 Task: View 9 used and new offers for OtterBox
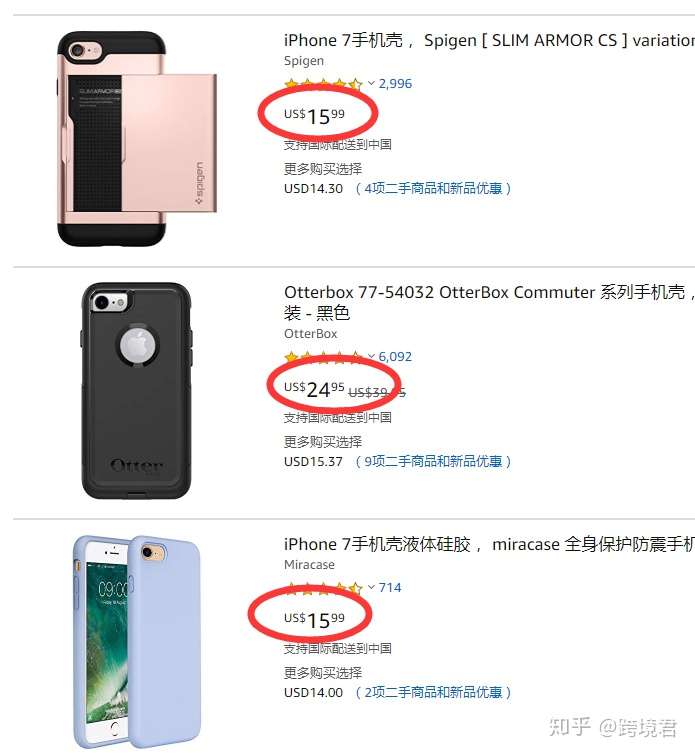click(433, 461)
